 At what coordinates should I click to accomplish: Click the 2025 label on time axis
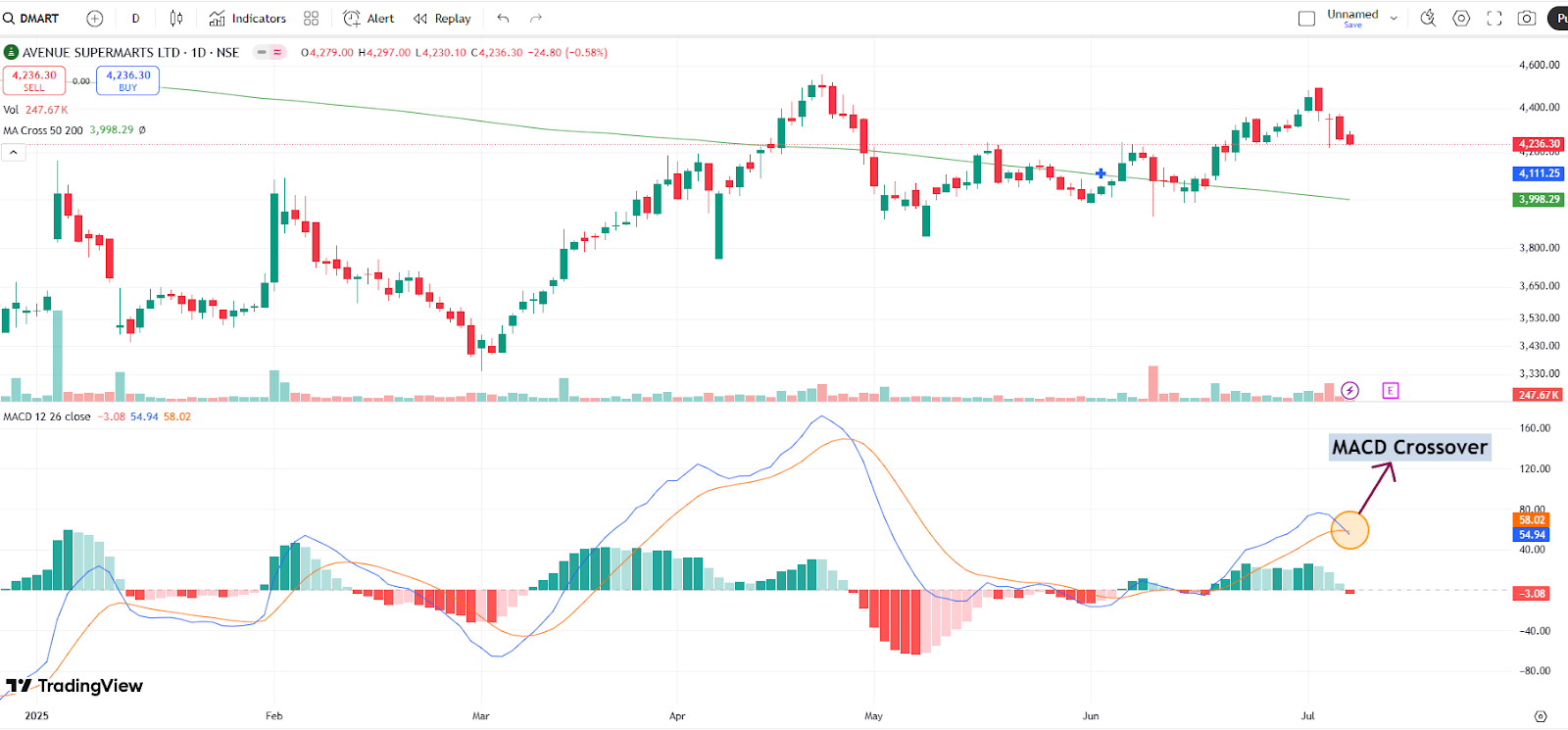[x=36, y=716]
